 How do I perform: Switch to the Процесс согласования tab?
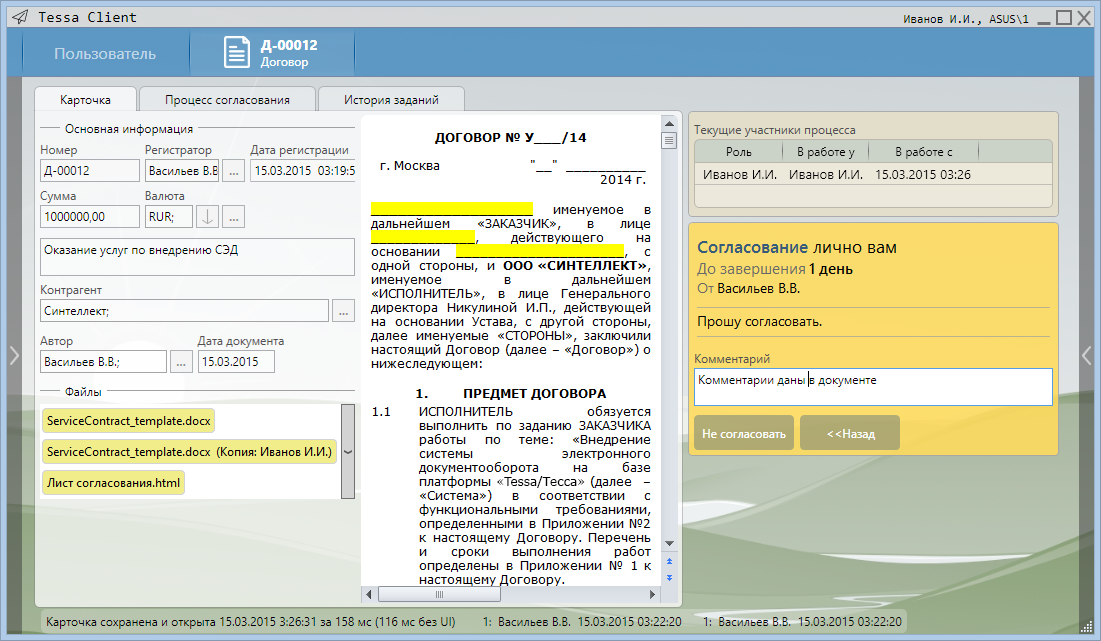coord(227,100)
